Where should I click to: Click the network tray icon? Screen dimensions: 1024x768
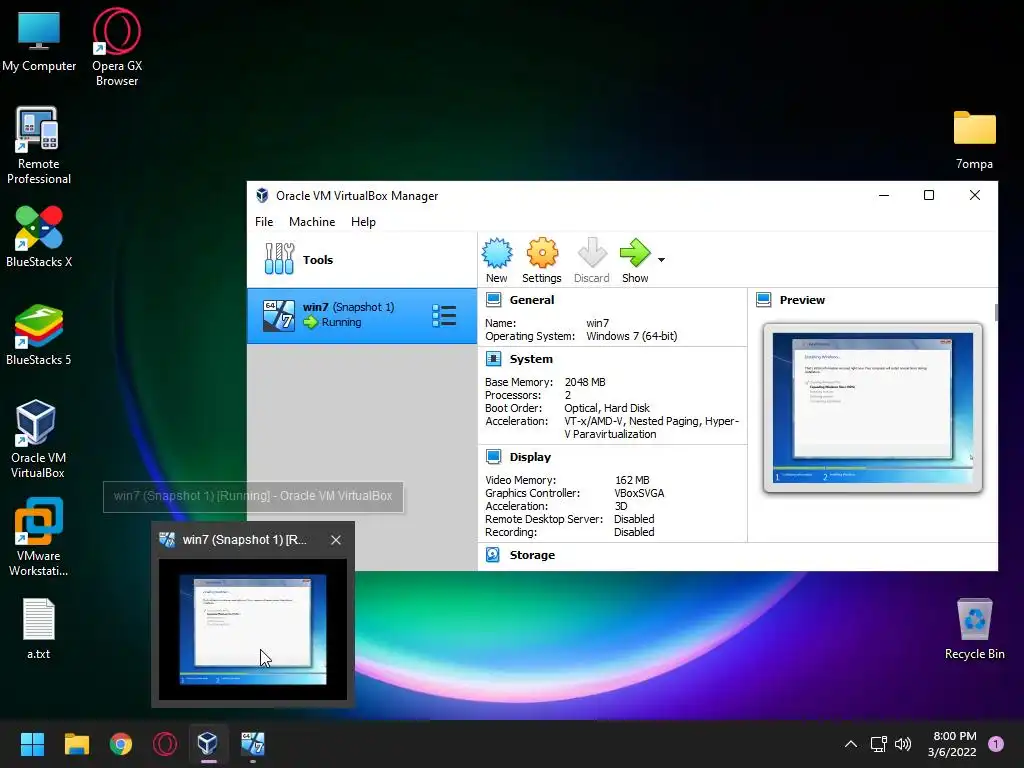(x=878, y=744)
